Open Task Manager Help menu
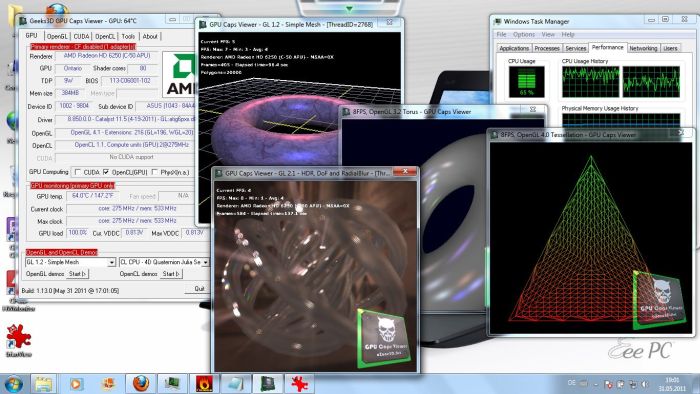 (568, 34)
